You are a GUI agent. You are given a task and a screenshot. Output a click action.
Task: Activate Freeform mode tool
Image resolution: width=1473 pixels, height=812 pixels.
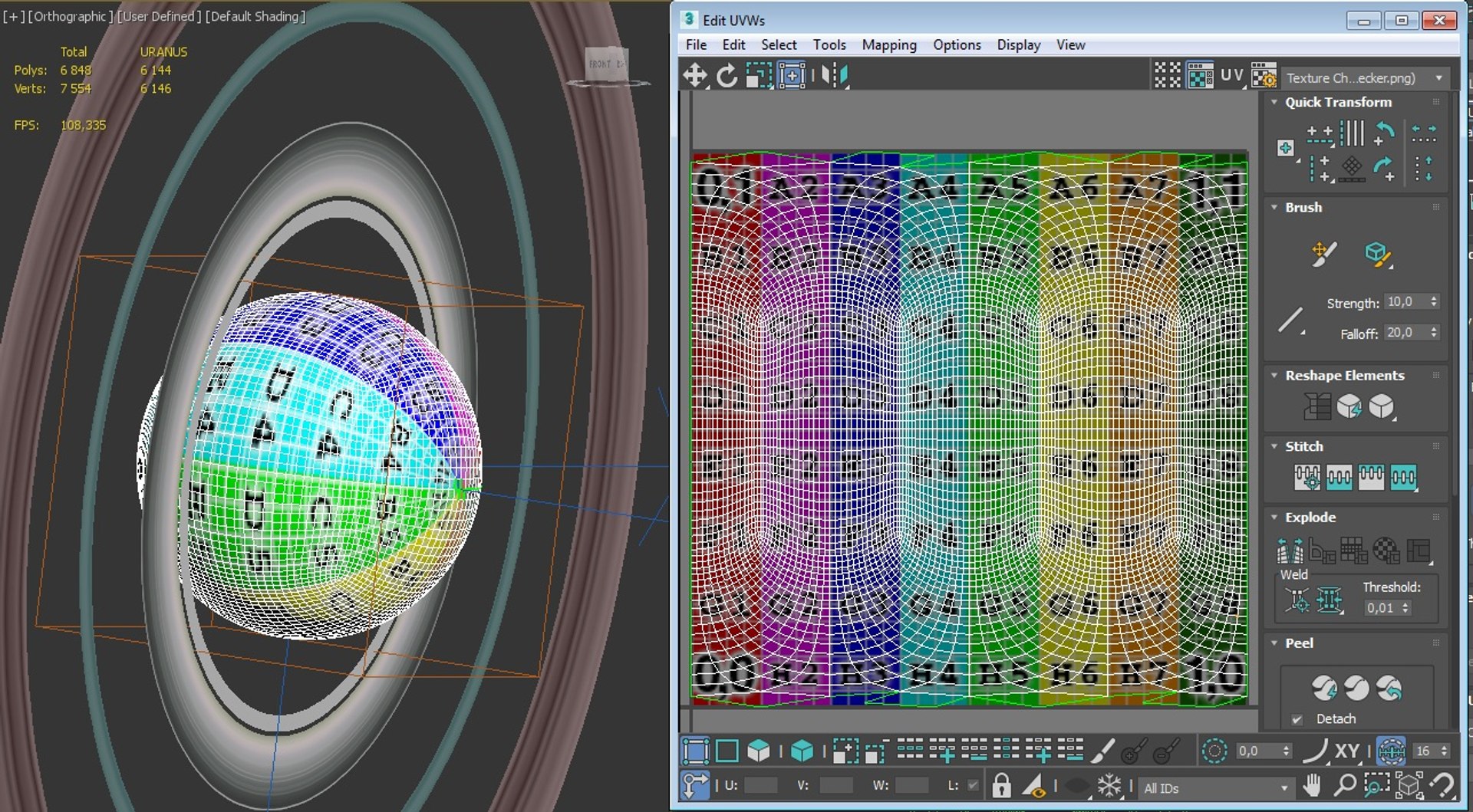coord(792,75)
